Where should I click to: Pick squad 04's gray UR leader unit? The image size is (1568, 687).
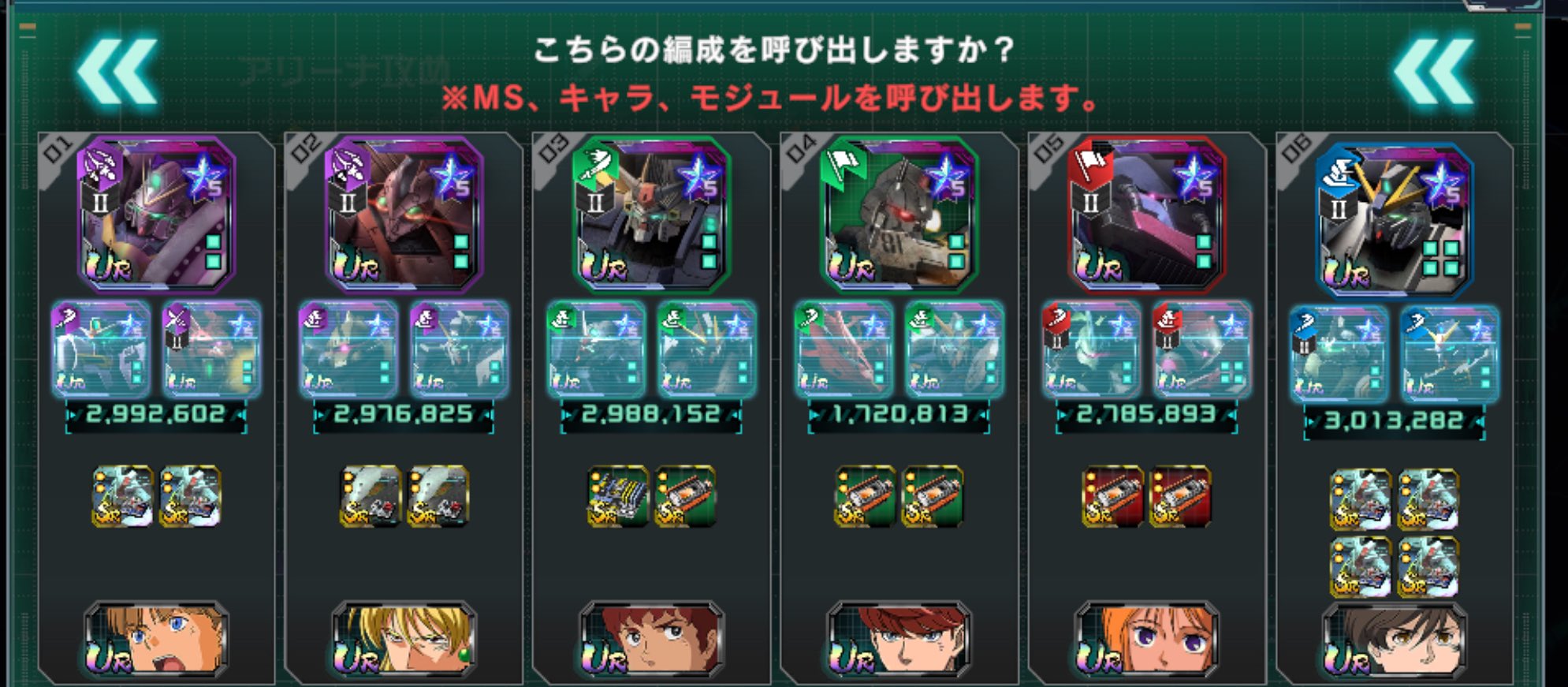[x=899, y=214]
